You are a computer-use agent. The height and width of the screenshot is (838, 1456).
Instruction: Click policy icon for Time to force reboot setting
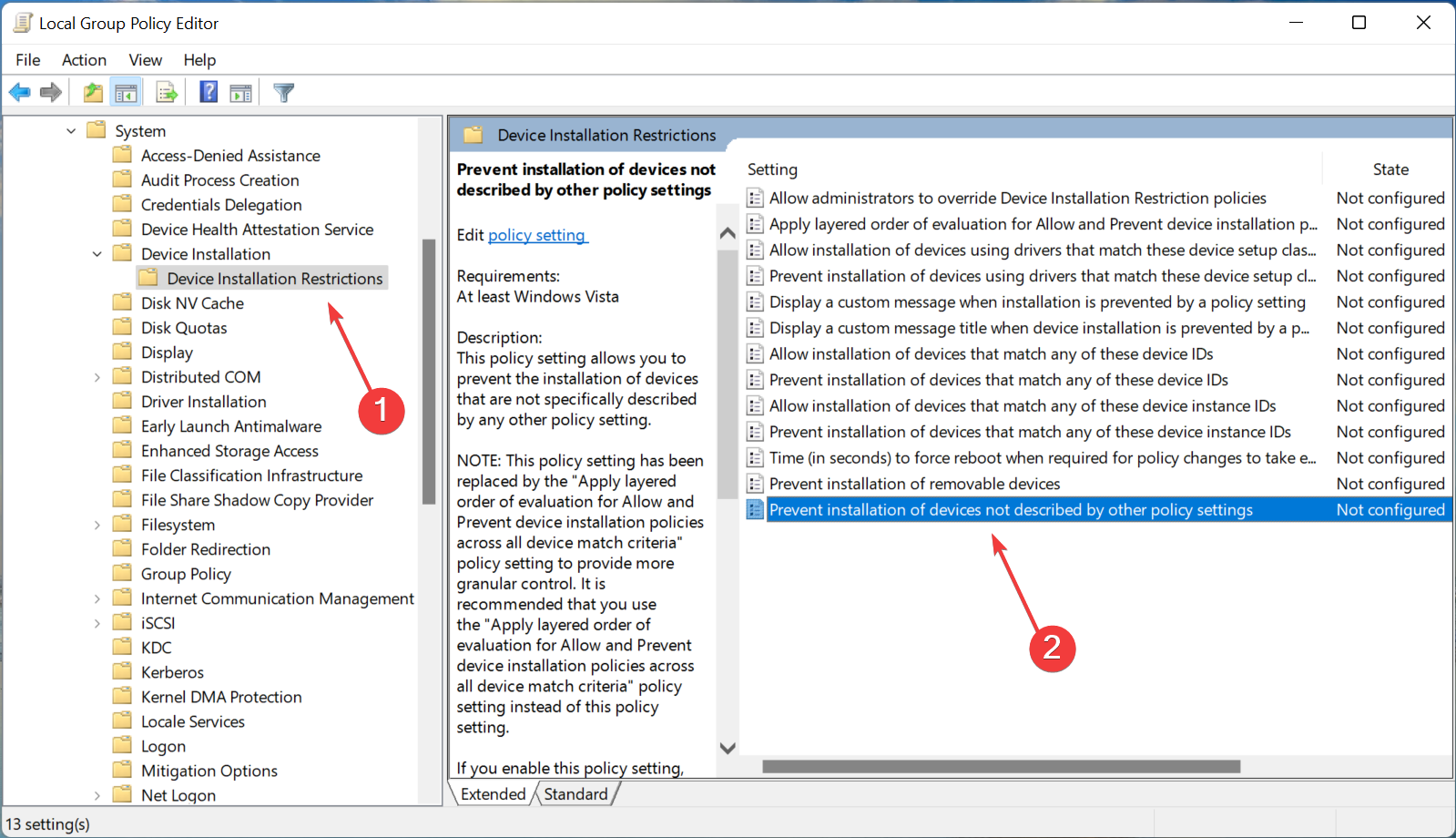pos(755,457)
